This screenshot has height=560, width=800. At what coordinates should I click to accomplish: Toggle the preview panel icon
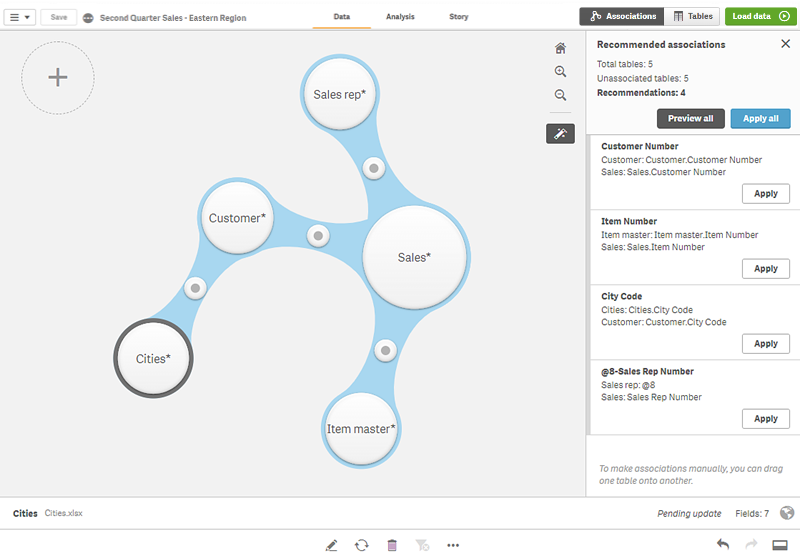coord(780,546)
